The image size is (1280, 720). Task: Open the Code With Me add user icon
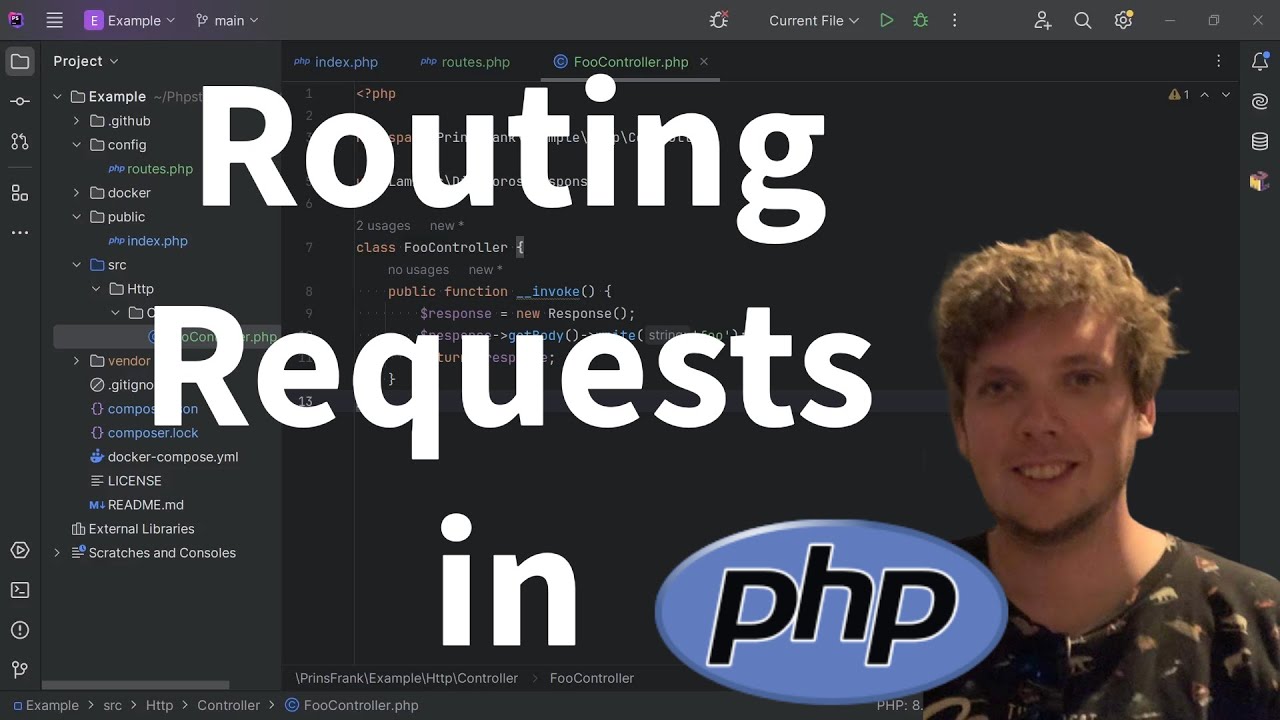coord(1043,20)
